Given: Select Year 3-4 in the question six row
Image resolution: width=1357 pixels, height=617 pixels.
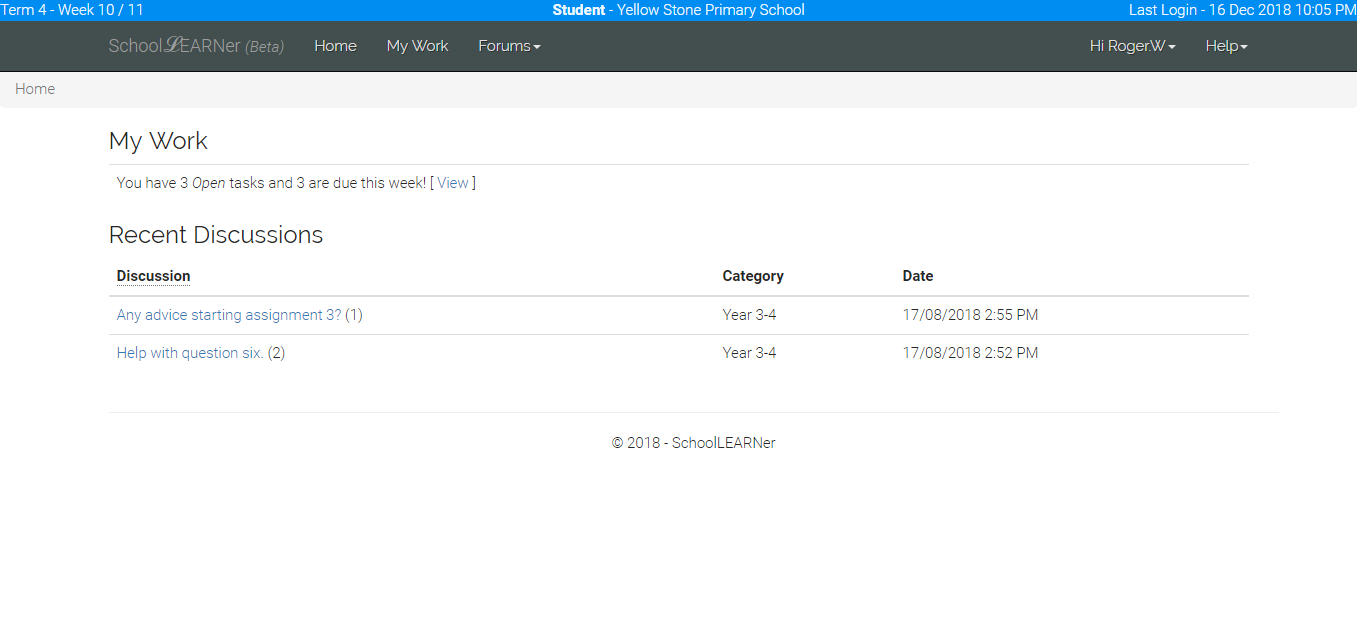Looking at the screenshot, I should click(x=749, y=353).
